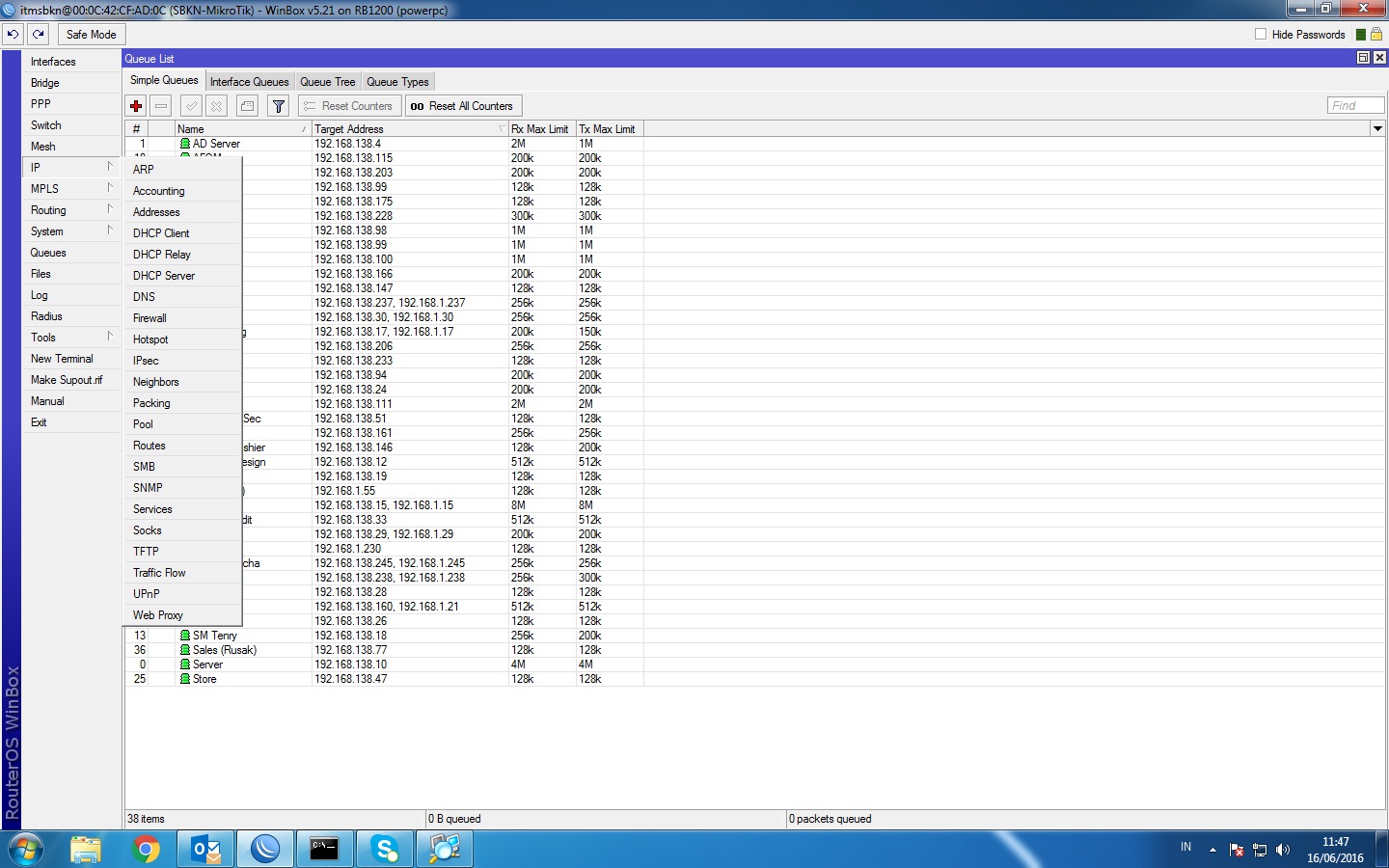Sort by Target Address column header
1389x868 pixels.
coord(410,129)
